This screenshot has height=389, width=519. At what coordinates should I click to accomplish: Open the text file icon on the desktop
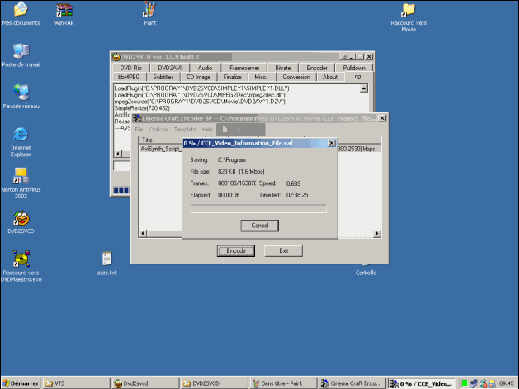(107, 263)
